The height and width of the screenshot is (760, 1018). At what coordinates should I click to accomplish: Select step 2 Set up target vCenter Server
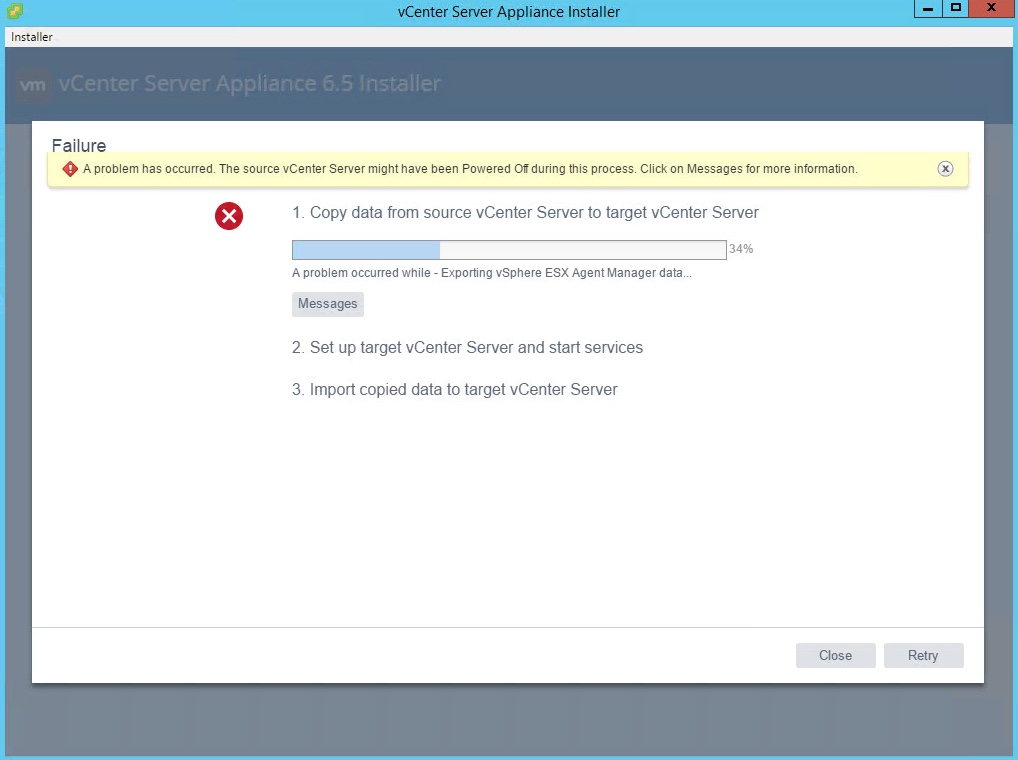coord(467,348)
